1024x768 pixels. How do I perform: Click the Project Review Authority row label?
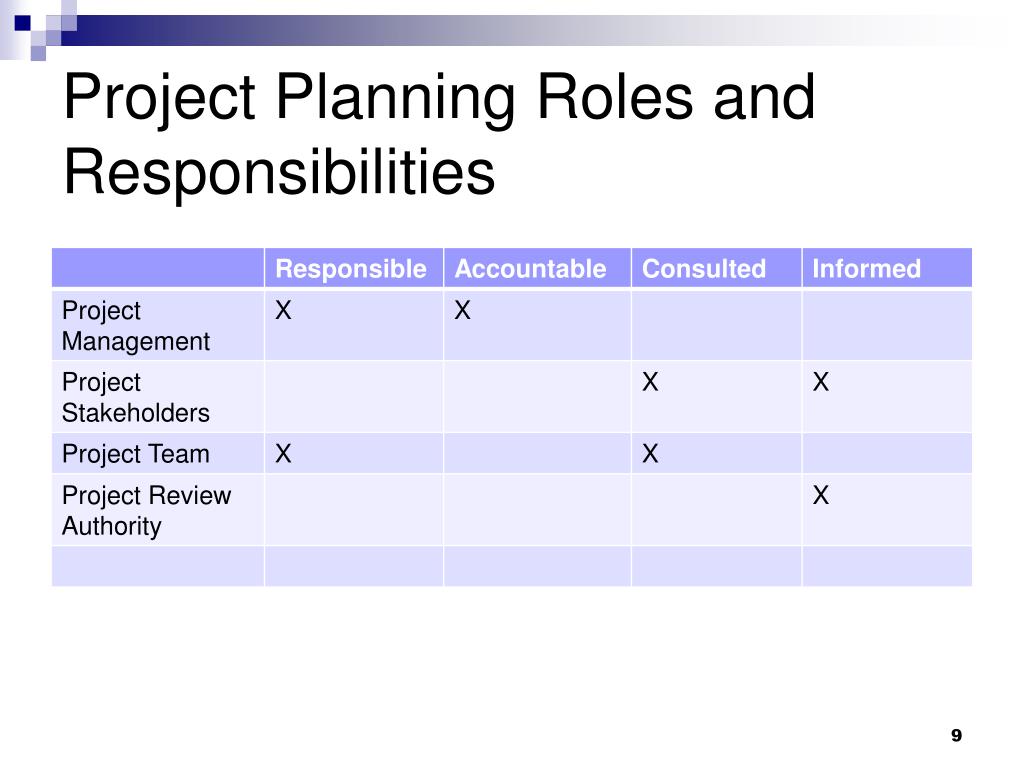146,511
